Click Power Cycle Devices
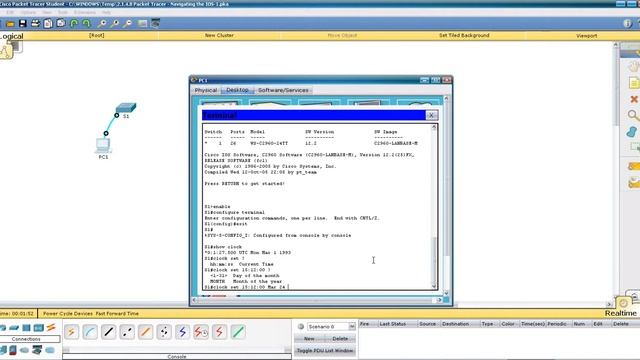640x360 pixels. (68, 313)
